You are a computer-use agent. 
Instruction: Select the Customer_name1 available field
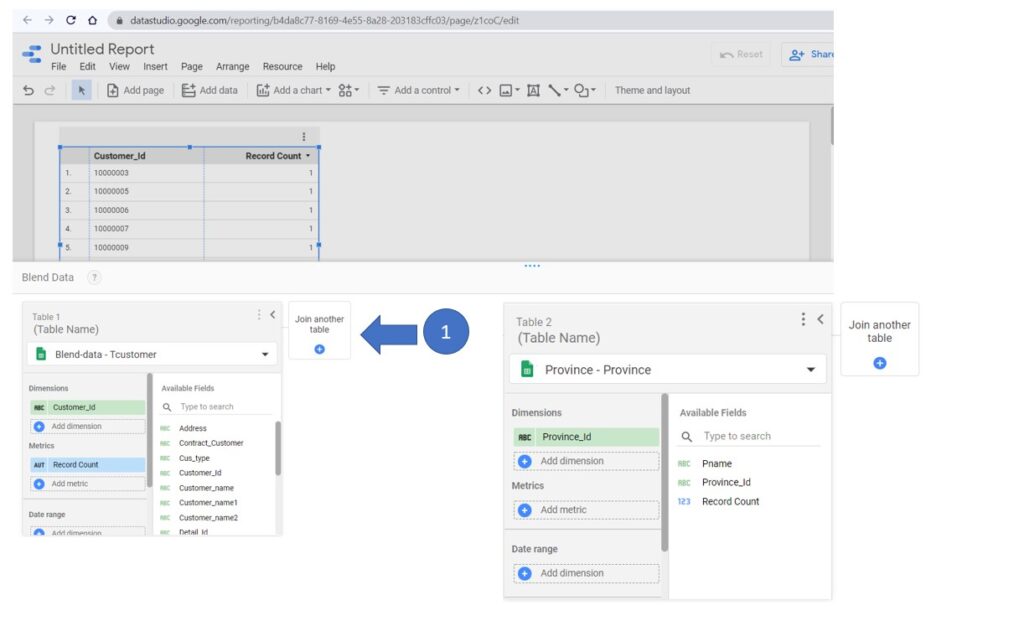click(208, 503)
